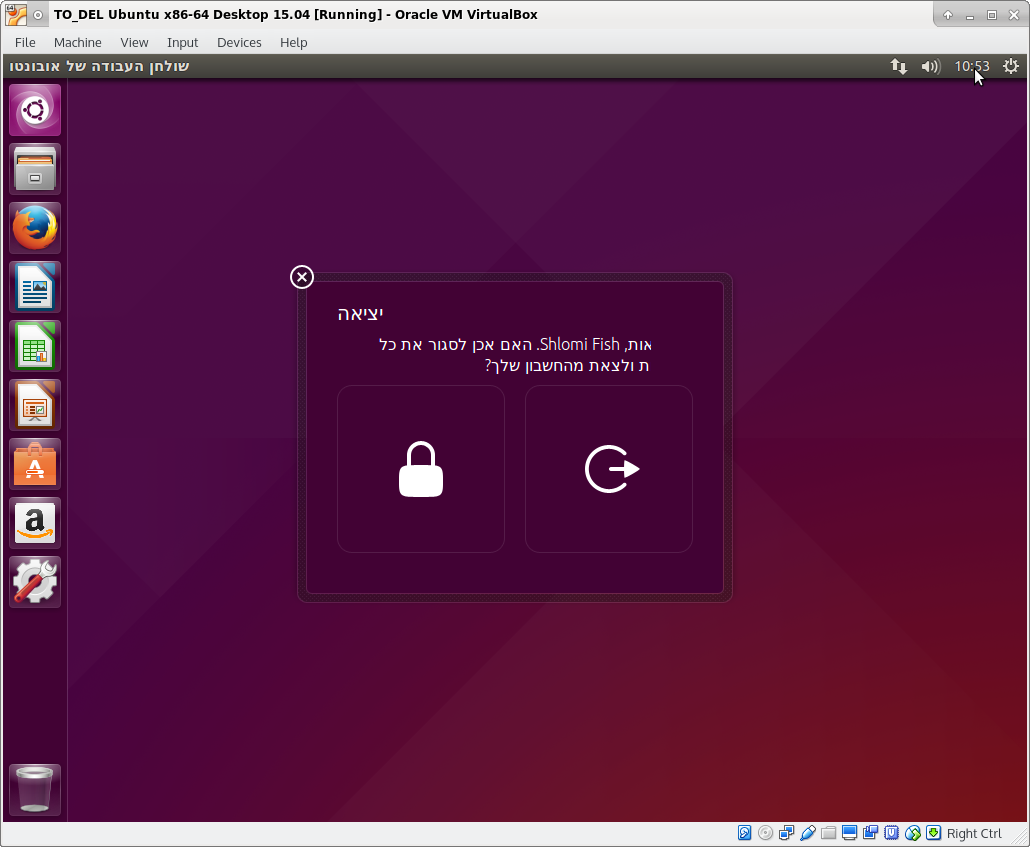1030x847 pixels.
Task: Open the Ubuntu Dash search launcher
Action: coord(35,110)
